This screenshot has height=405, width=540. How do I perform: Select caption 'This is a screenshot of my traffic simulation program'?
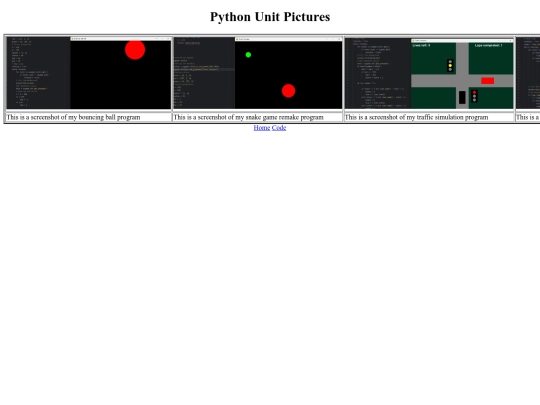pos(416,117)
